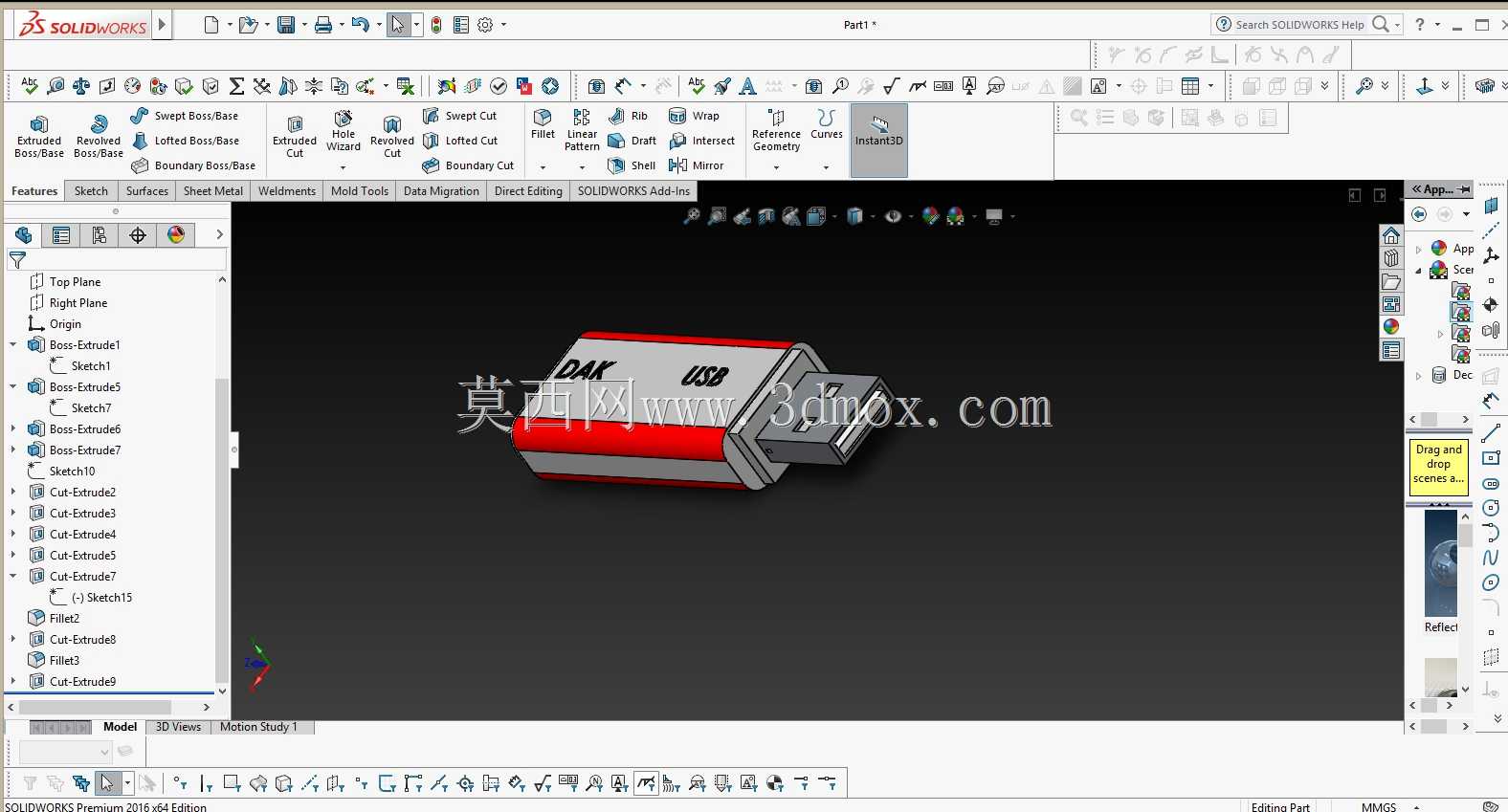Select Cut-Extrude4 in the feature tree

click(73, 534)
